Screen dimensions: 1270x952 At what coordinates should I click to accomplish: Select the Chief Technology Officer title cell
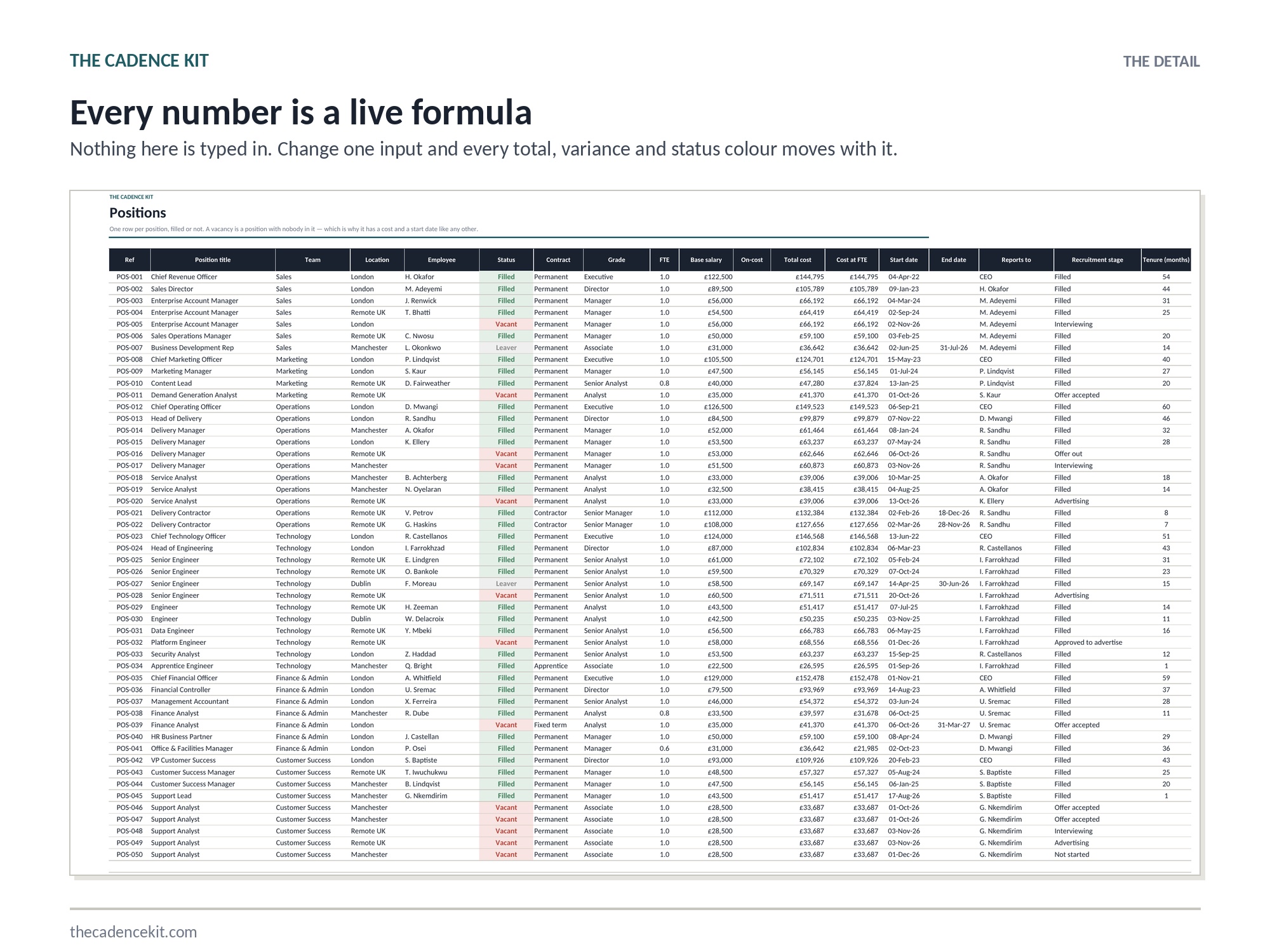pos(188,536)
